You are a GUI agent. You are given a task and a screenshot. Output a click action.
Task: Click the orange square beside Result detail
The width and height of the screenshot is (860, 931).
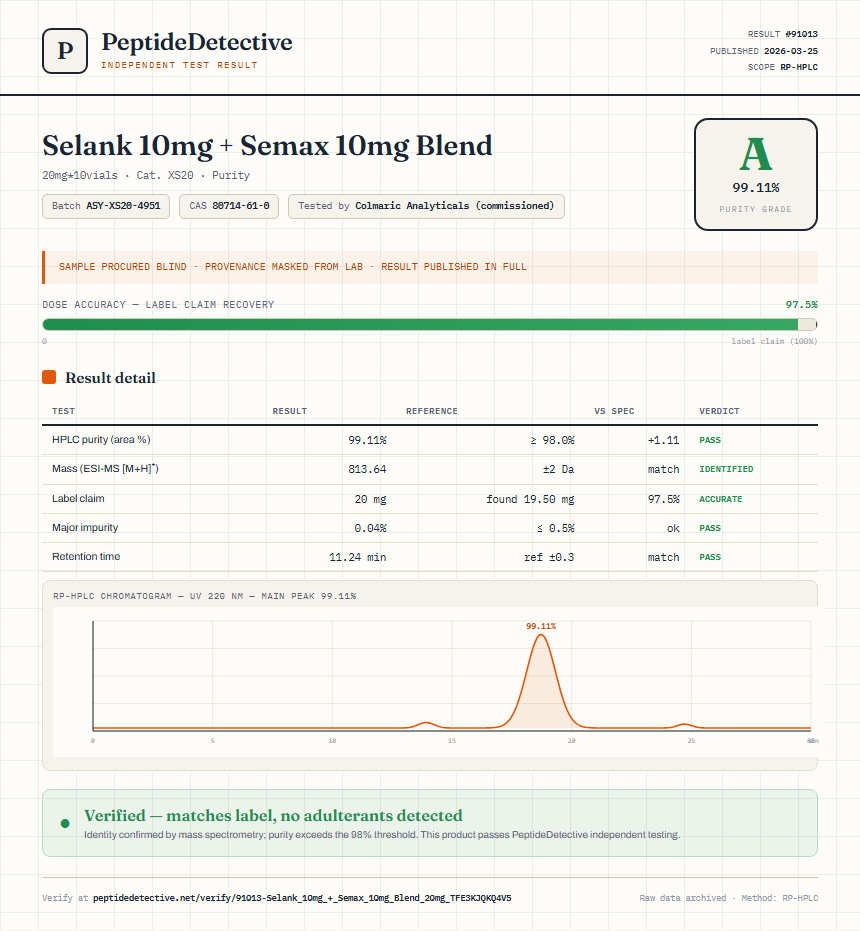point(49,377)
